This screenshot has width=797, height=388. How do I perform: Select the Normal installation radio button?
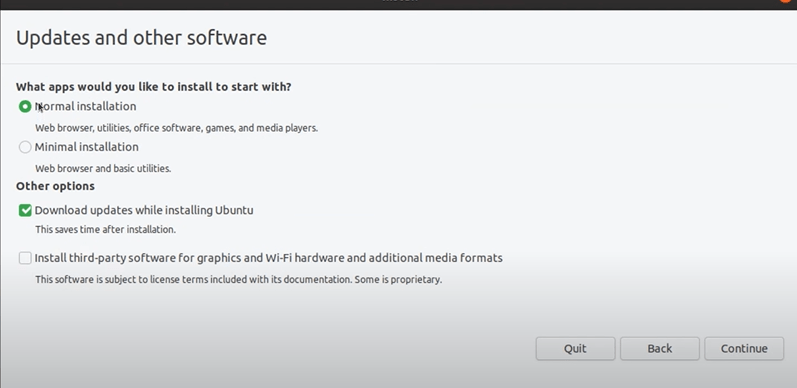pos(25,106)
